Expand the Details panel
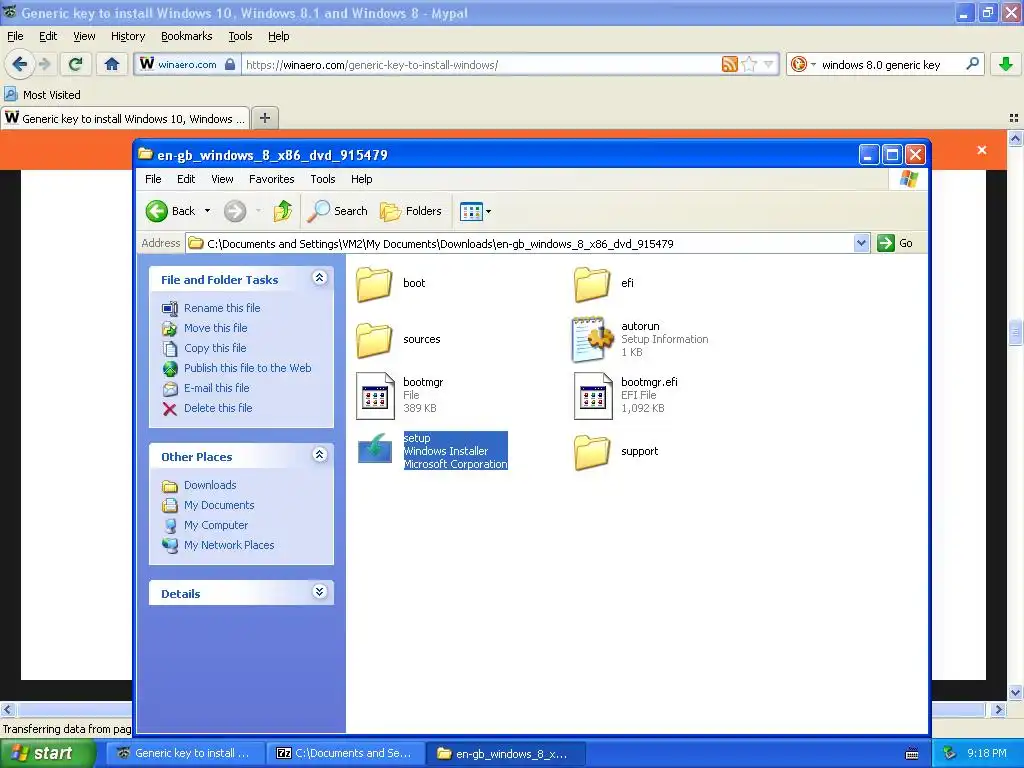1024x768 pixels. (x=319, y=592)
